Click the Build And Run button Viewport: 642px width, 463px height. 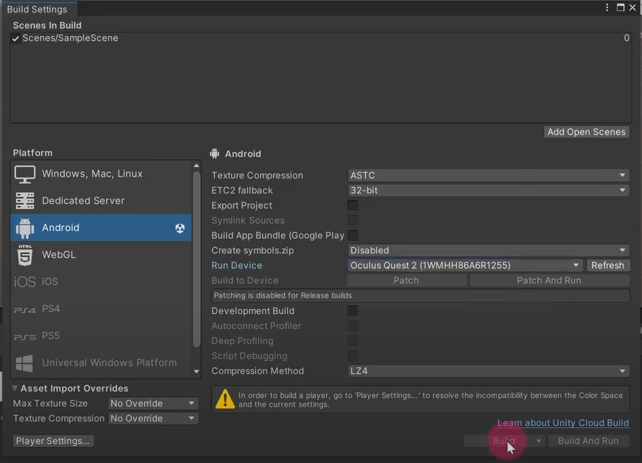tap(588, 441)
